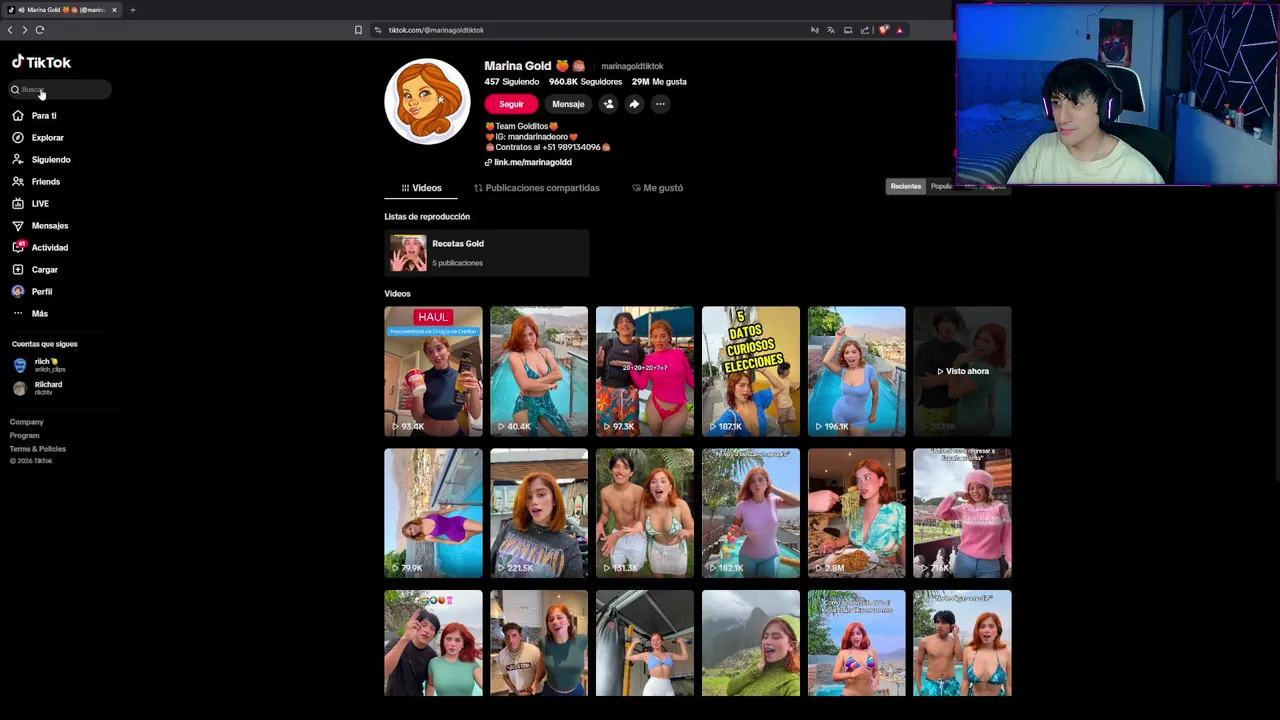Switch to Publicaciones compartidas tab

point(537,188)
